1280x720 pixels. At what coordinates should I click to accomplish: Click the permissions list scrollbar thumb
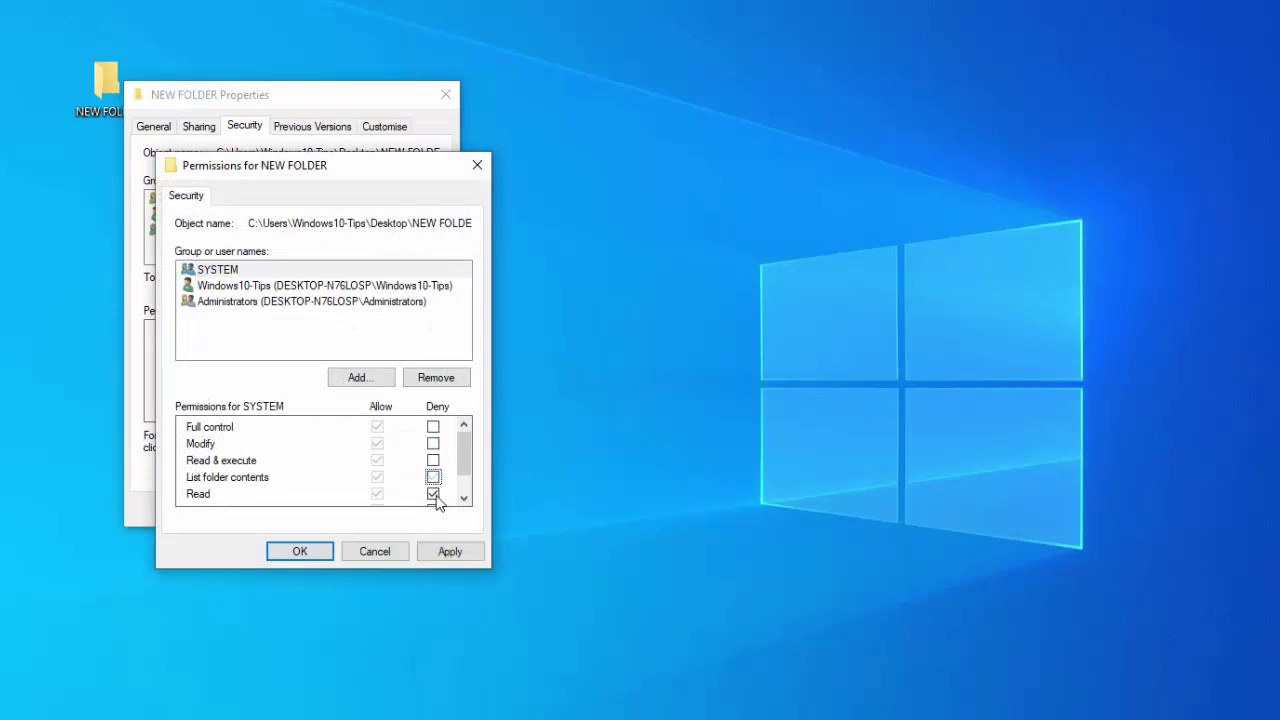coord(463,454)
